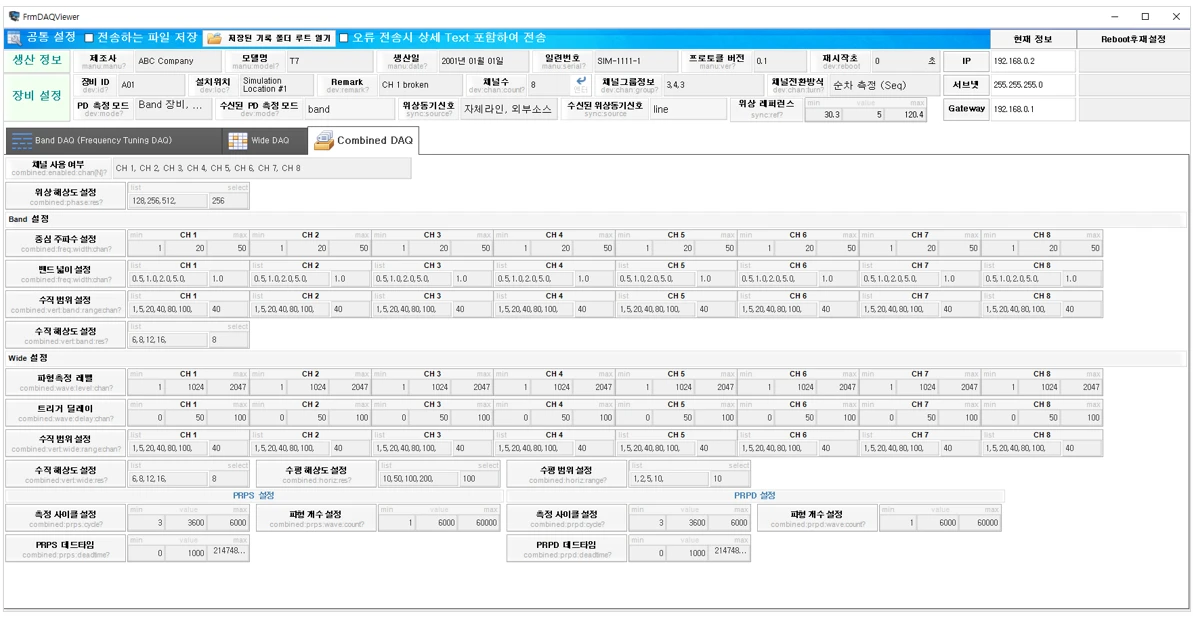
Task: Click the Reboot후재설정 button
Action: [1133, 39]
